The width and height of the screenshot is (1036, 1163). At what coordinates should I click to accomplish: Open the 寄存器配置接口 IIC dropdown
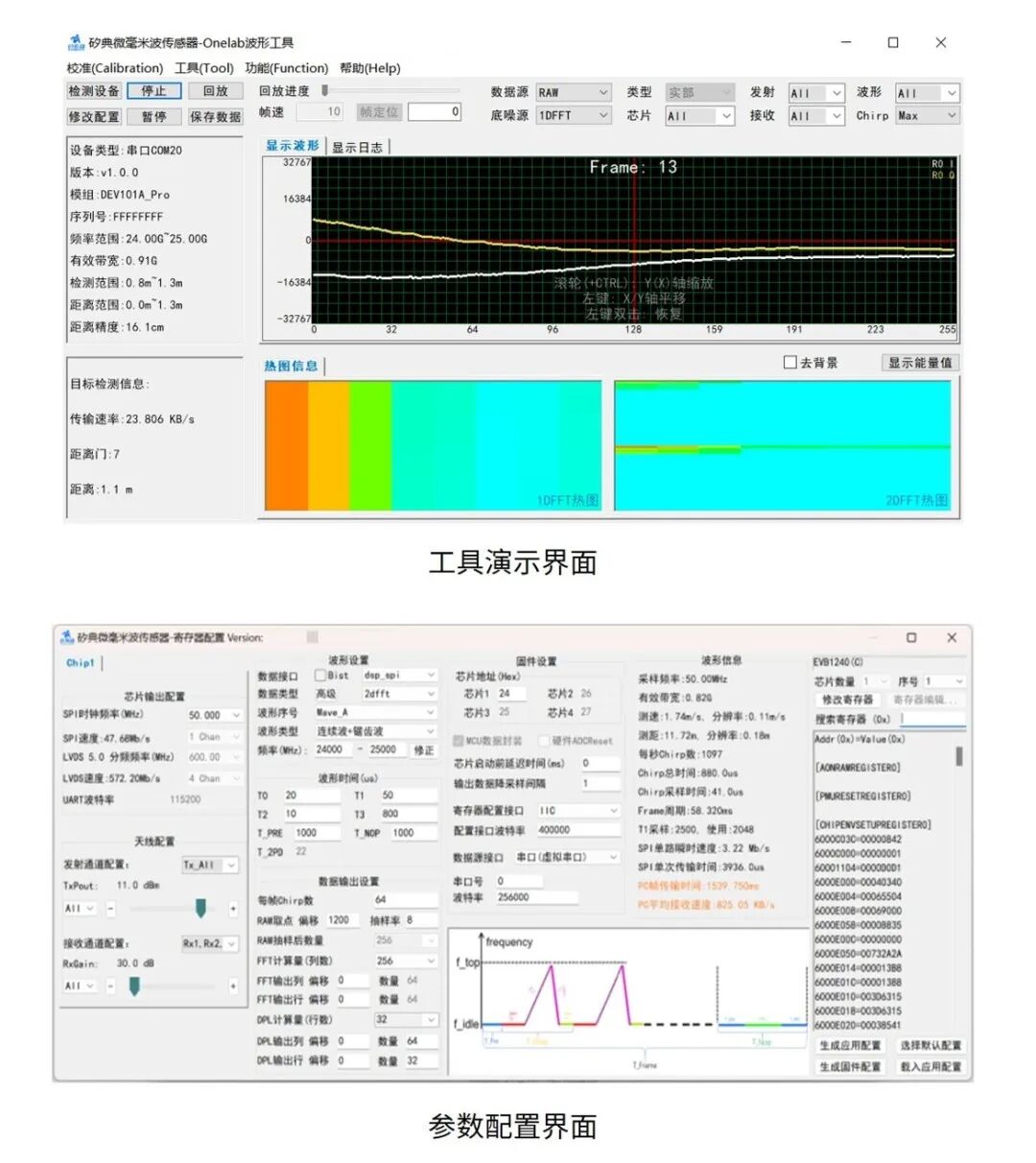click(577, 811)
